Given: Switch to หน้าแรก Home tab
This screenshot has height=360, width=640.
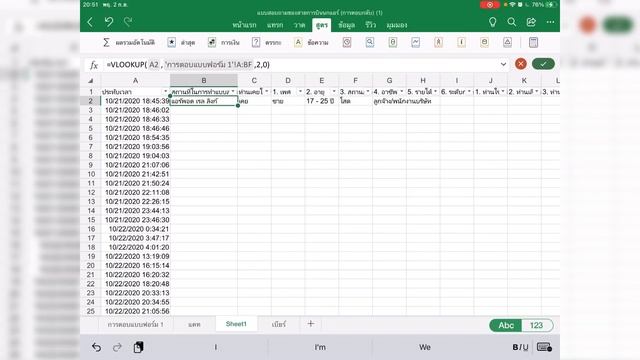Looking at the screenshot, I should 244,25.
